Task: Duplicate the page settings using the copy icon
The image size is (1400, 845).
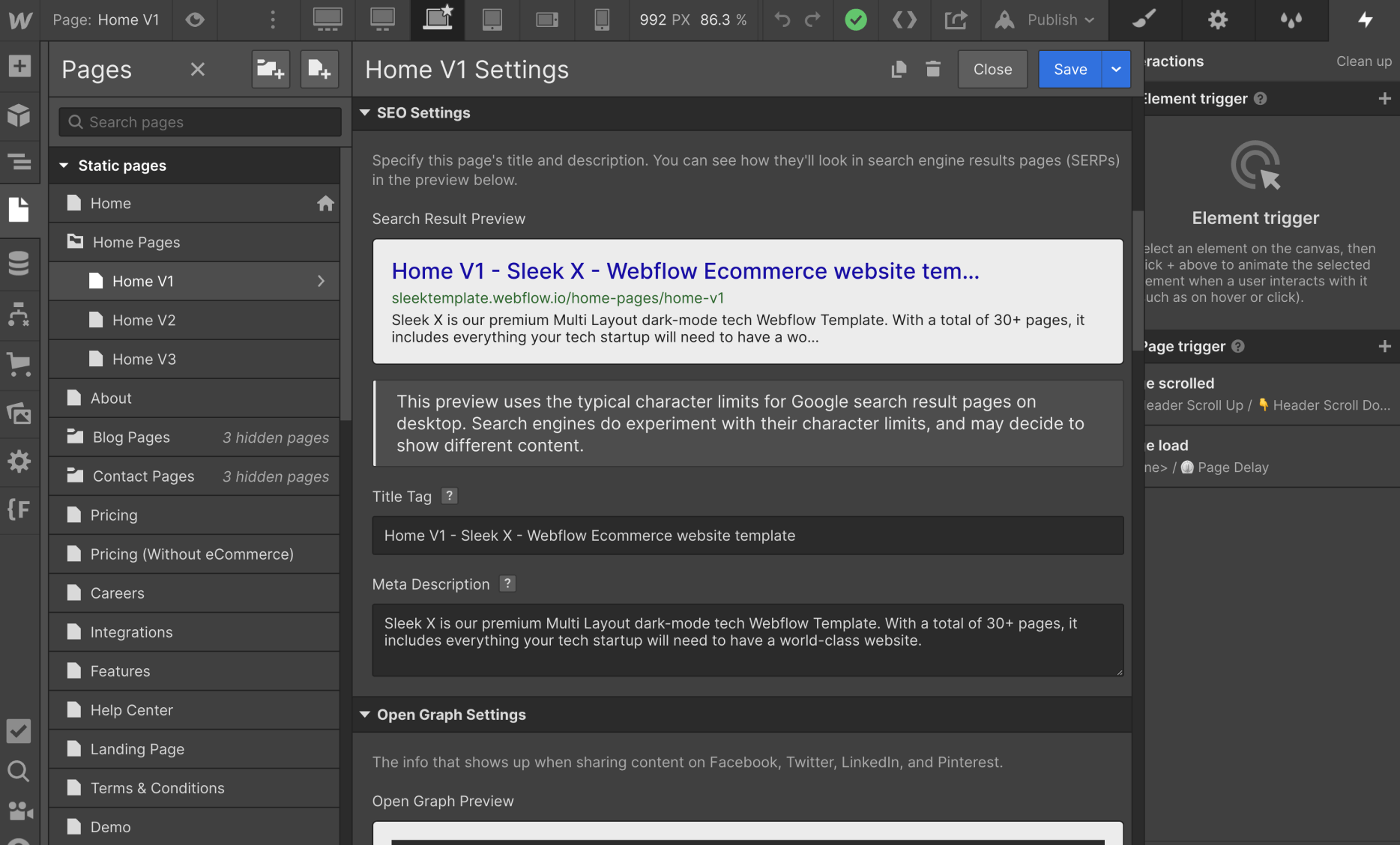Action: click(898, 69)
